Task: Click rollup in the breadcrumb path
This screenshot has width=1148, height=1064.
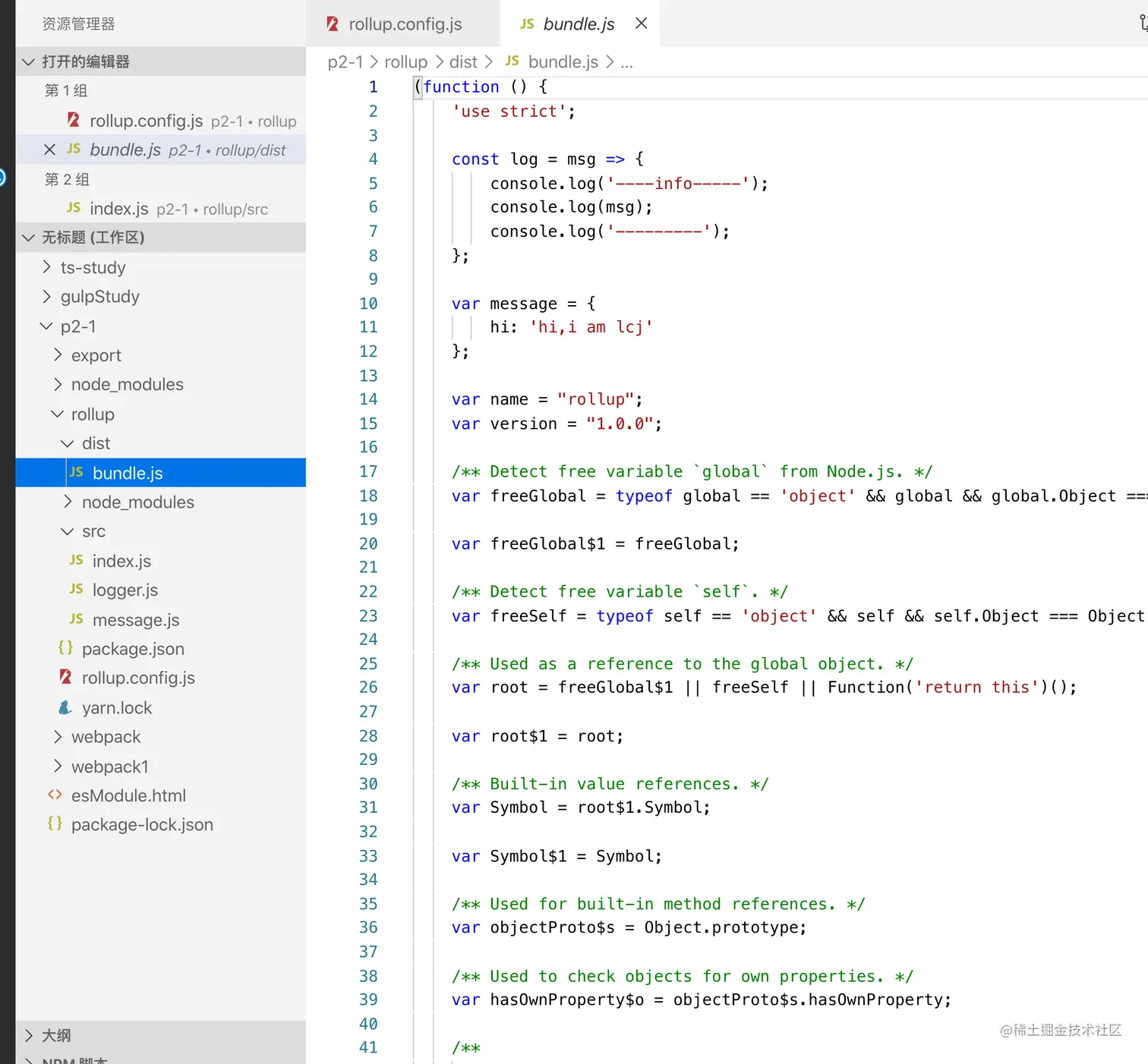Action: pyautogui.click(x=406, y=61)
